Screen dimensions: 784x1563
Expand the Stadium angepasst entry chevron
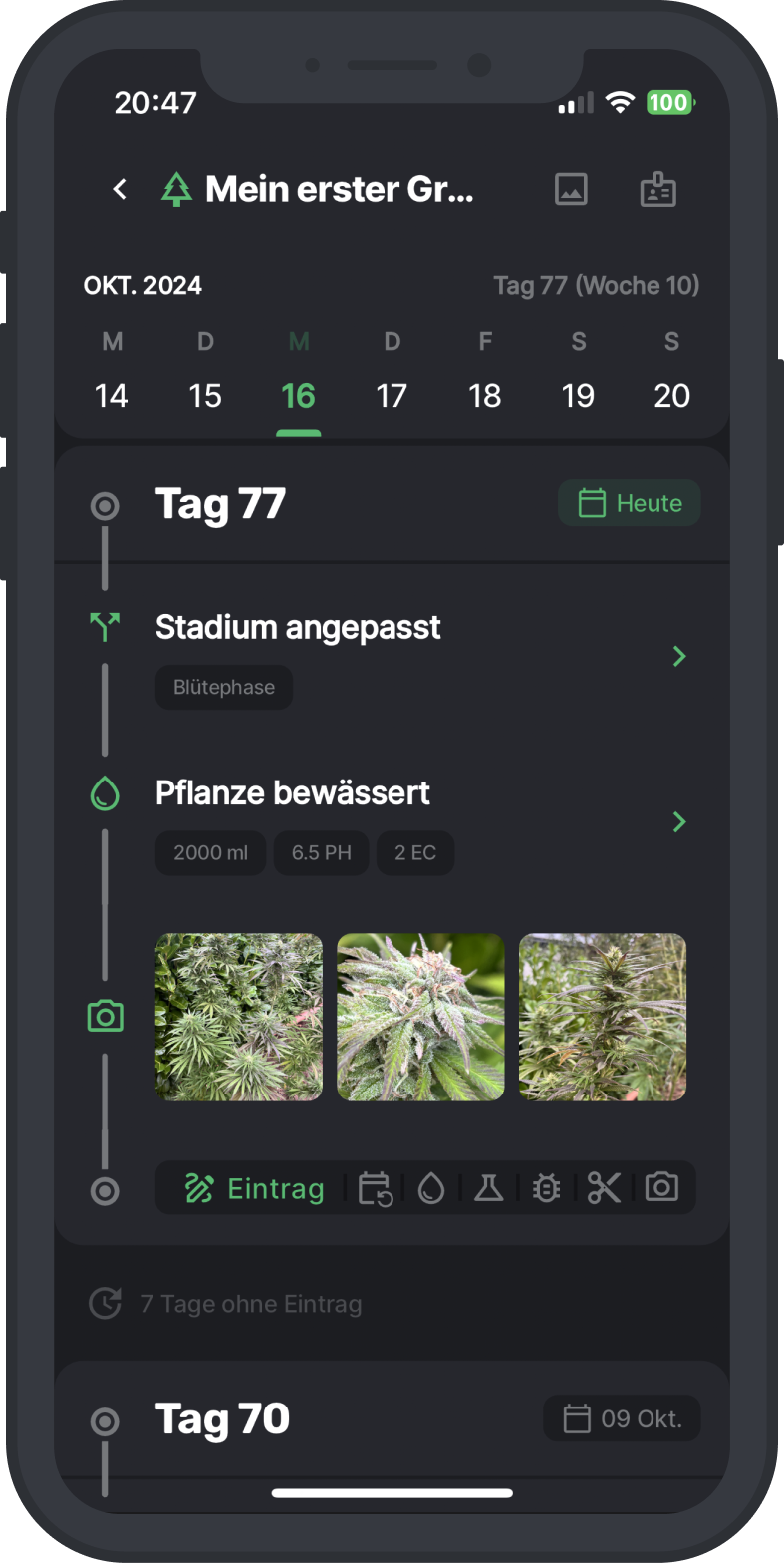click(679, 656)
